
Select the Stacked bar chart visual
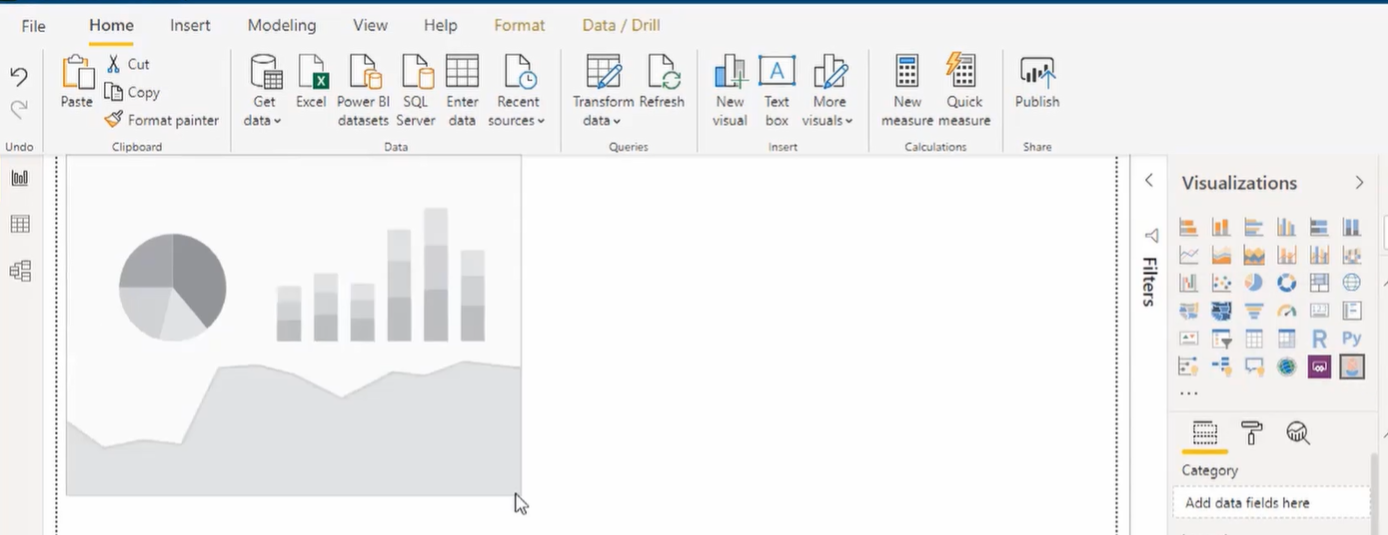[1189, 227]
